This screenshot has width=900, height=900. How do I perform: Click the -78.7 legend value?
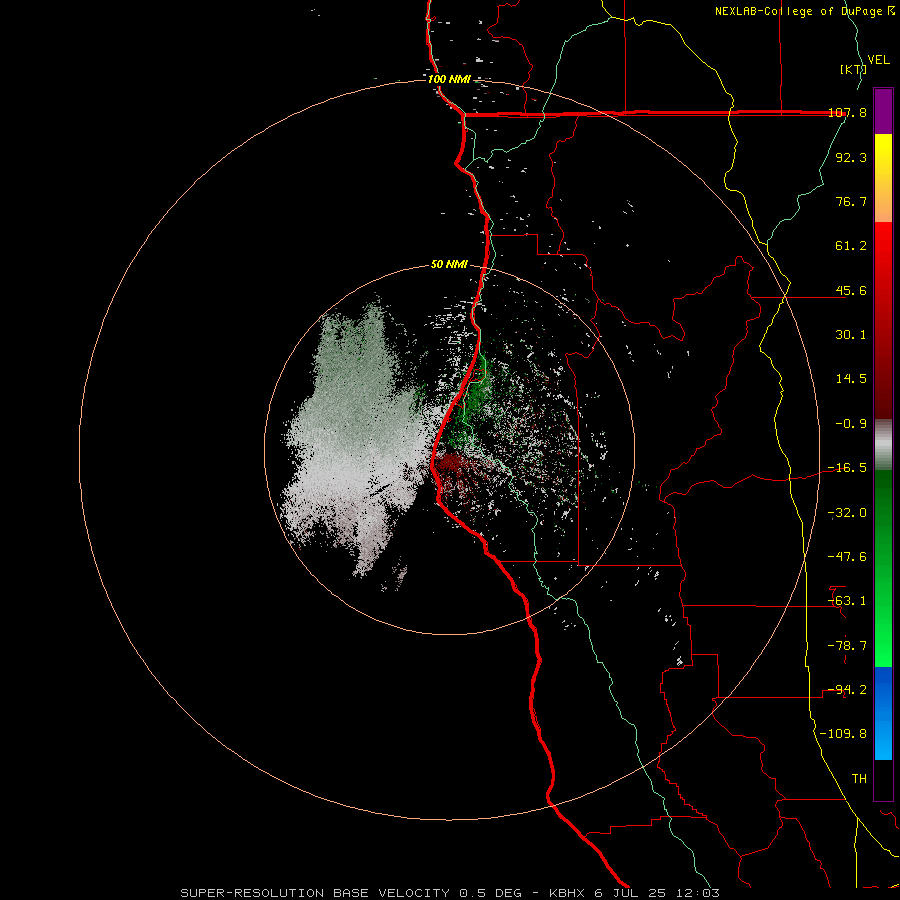(x=847, y=646)
